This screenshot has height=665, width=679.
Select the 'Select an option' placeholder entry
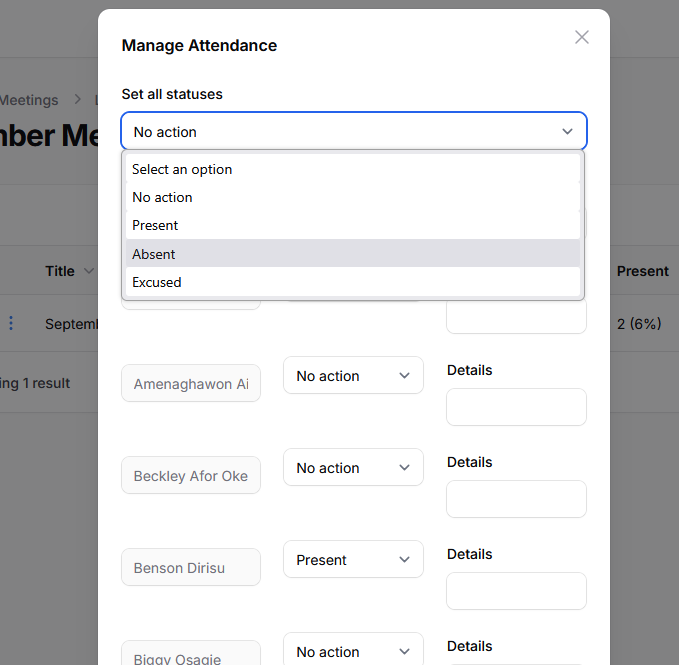coord(182,169)
